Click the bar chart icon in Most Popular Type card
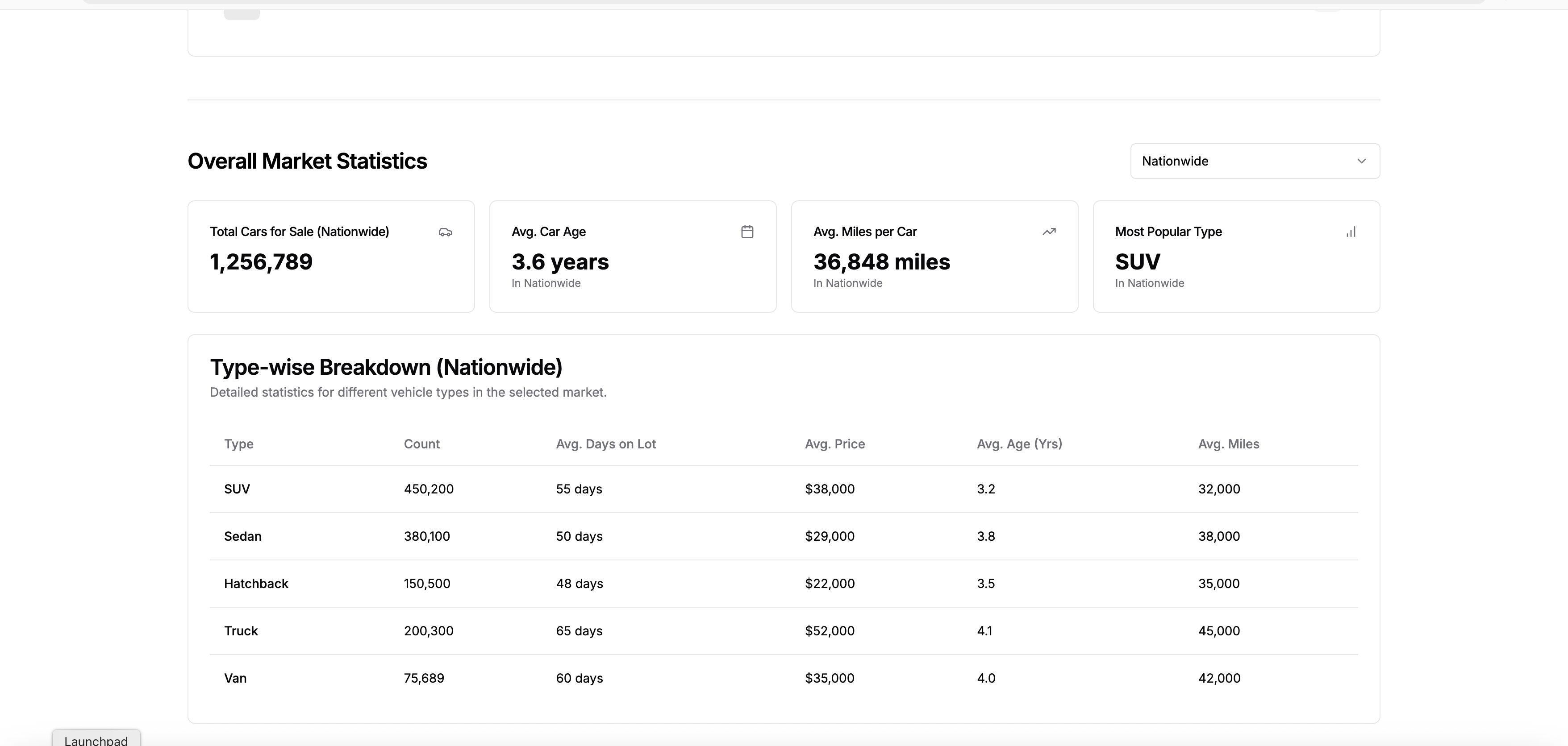 (1351, 232)
